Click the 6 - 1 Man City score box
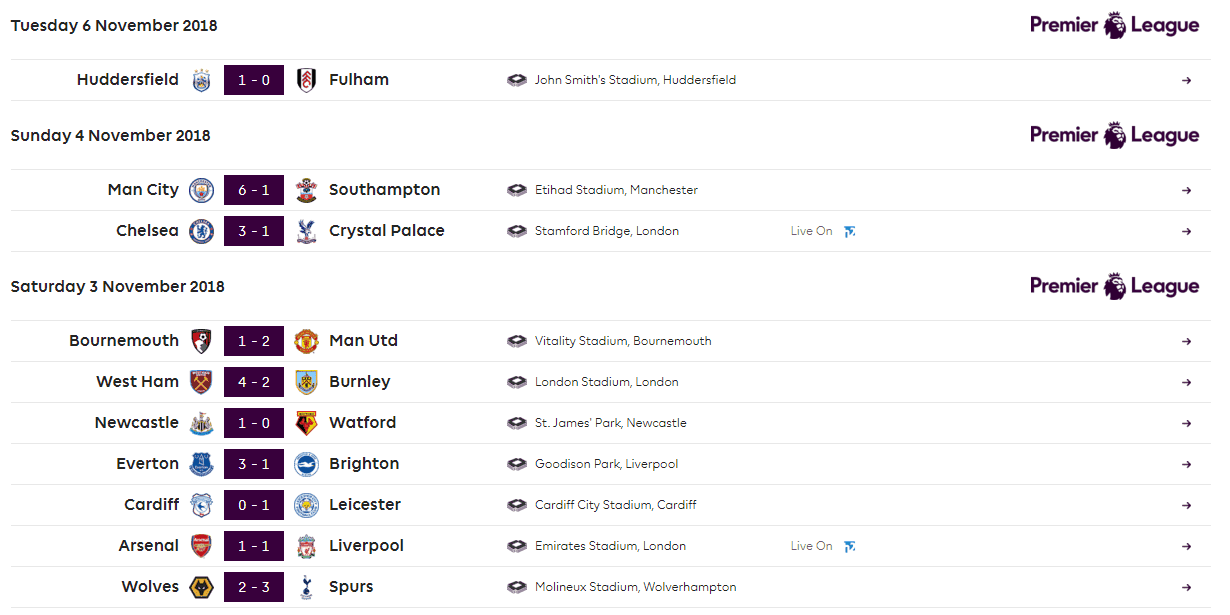 253,189
